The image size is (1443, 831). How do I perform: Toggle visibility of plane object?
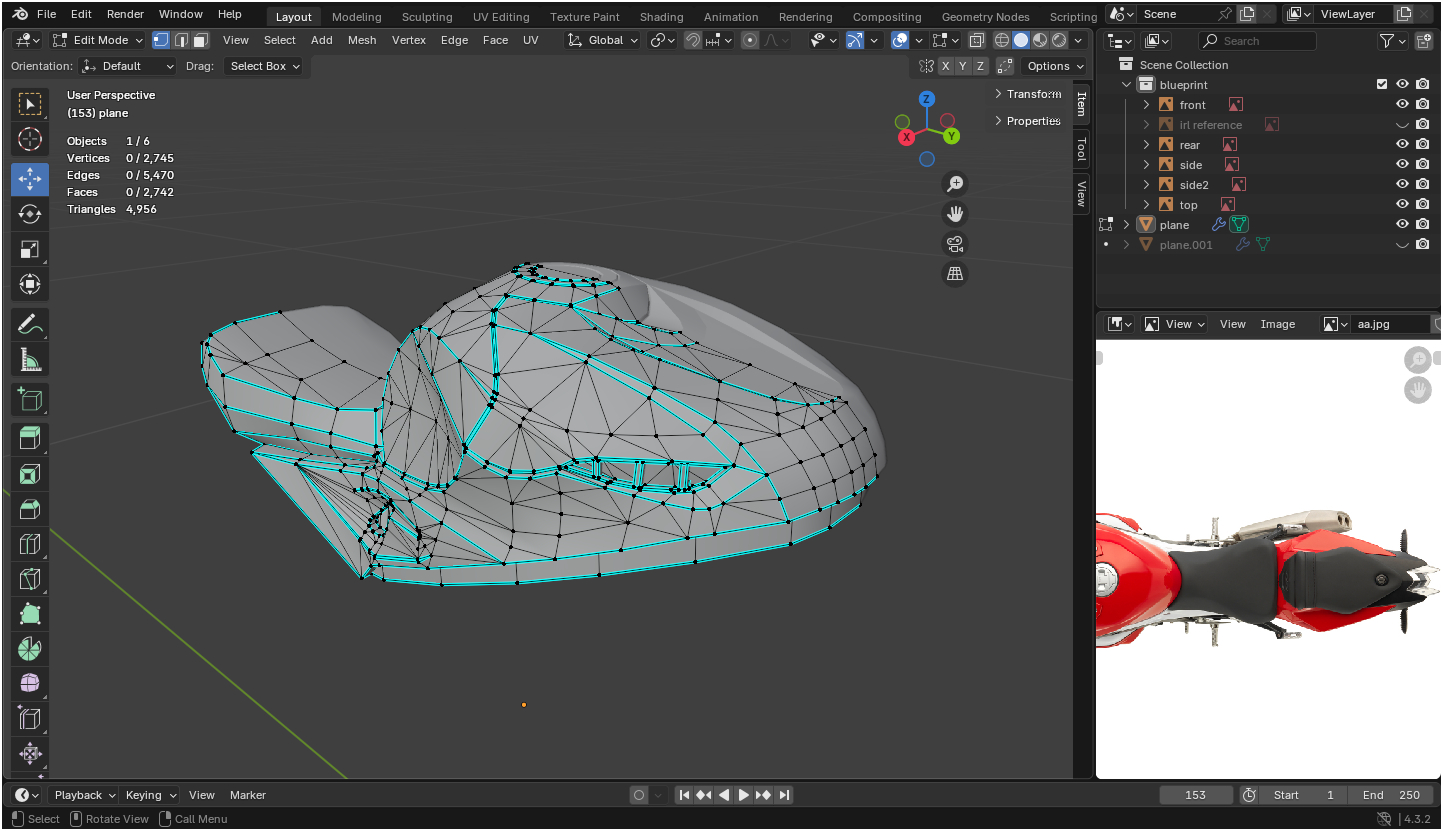[x=1402, y=225]
